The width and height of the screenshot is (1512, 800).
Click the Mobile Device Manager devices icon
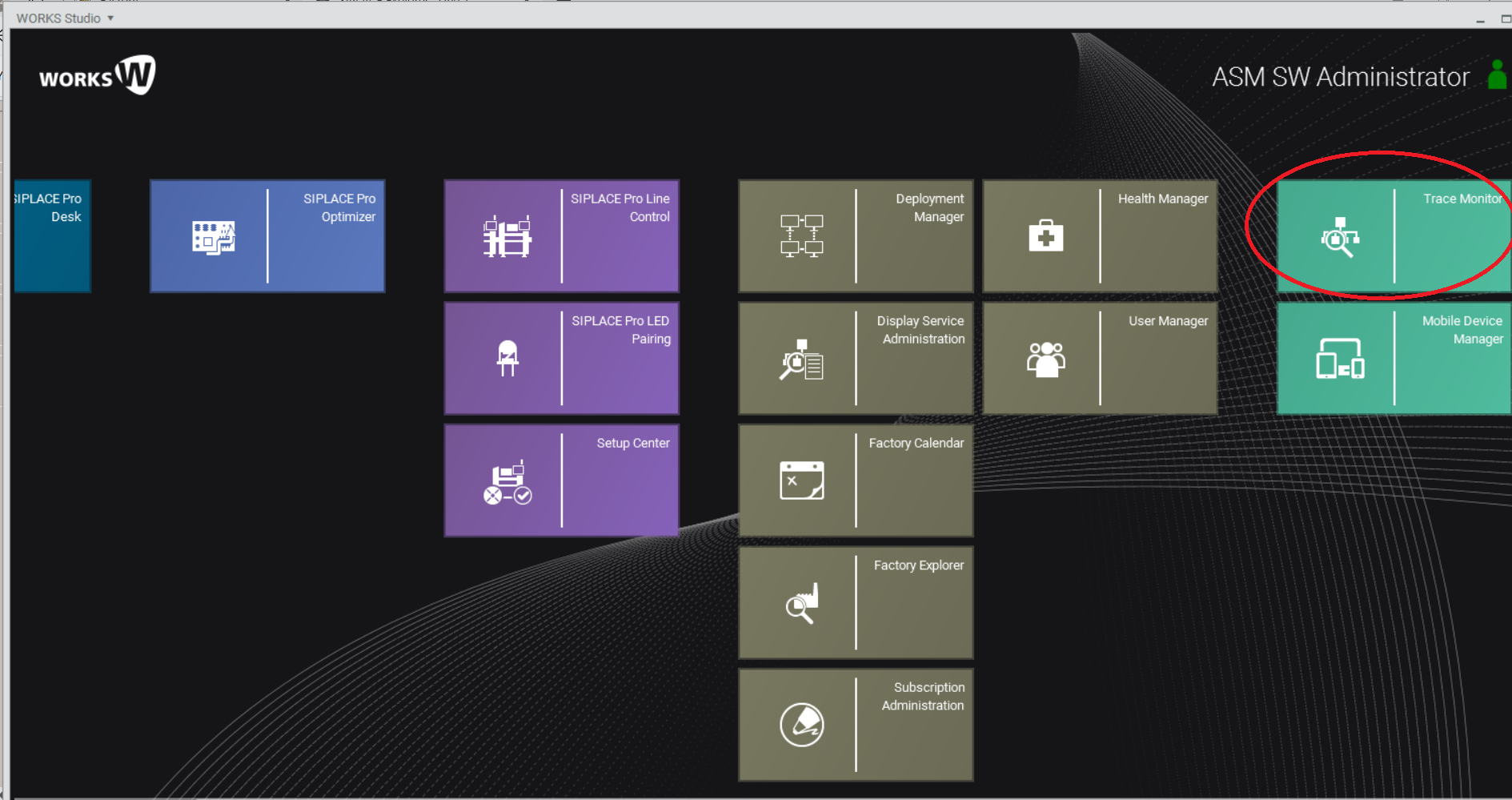(x=1340, y=359)
